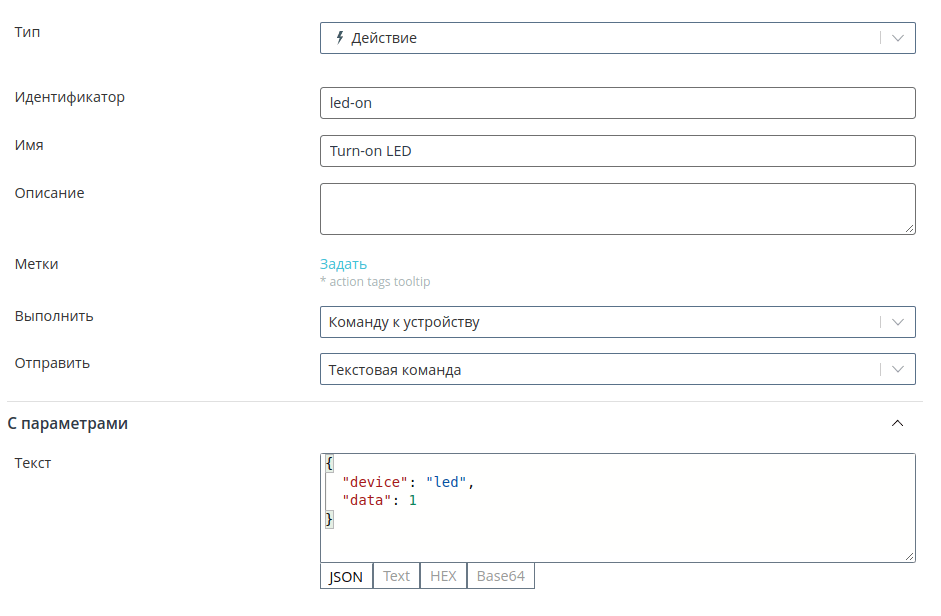Select the Команду к устройству combo box
The width and height of the screenshot is (941, 616).
[x=618, y=322]
